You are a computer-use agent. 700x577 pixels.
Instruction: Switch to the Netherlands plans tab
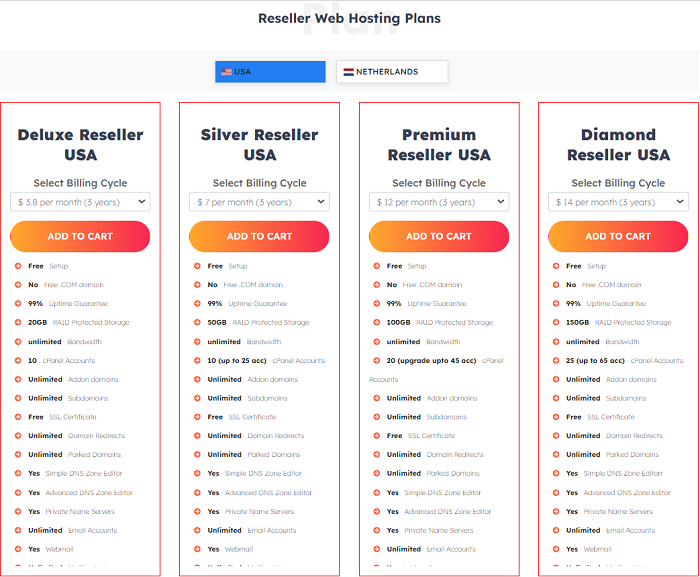click(392, 72)
